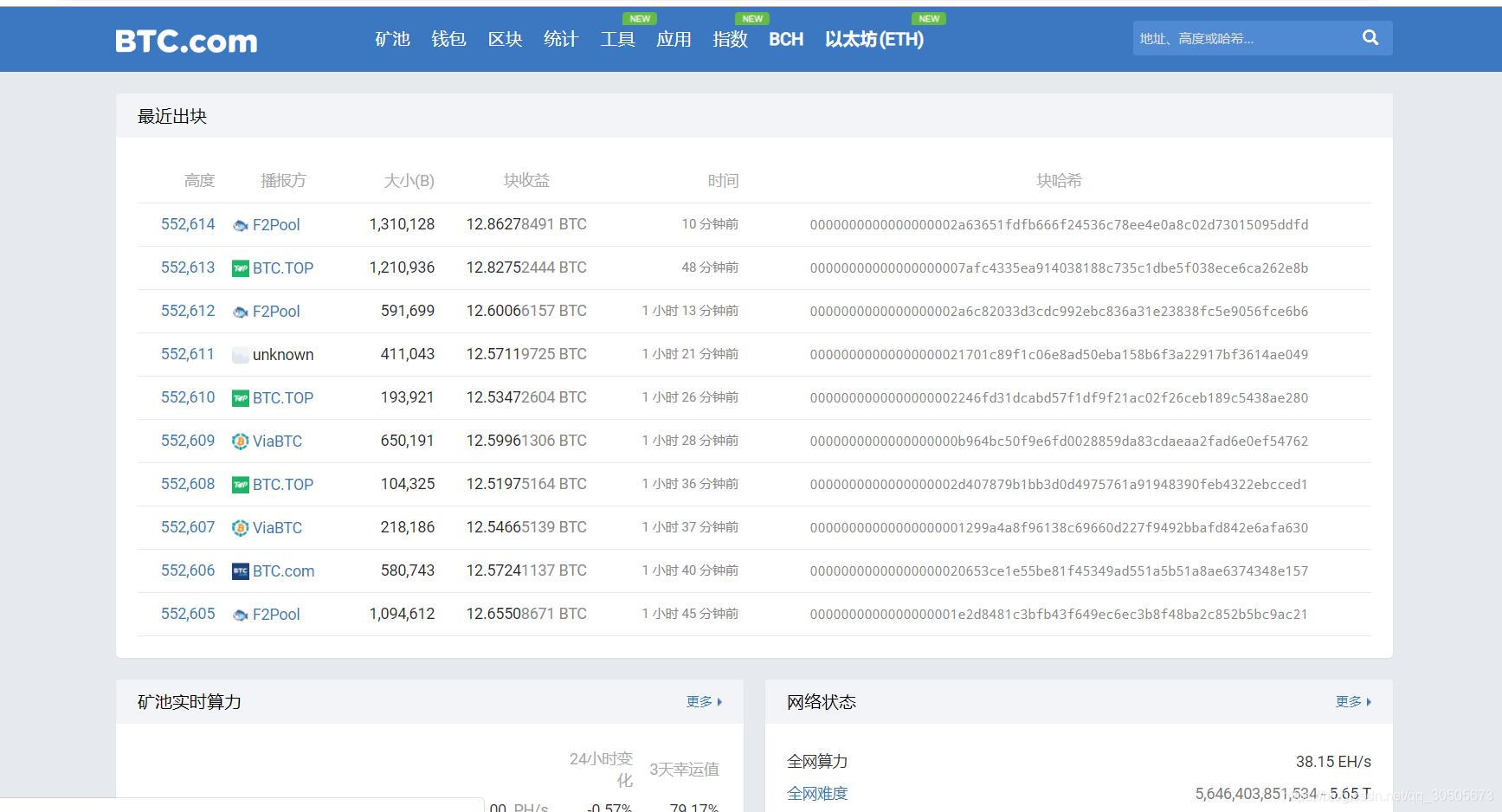Open BTC.TOP link in row 552,613
This screenshot has height=812, width=1502.
tap(283, 268)
